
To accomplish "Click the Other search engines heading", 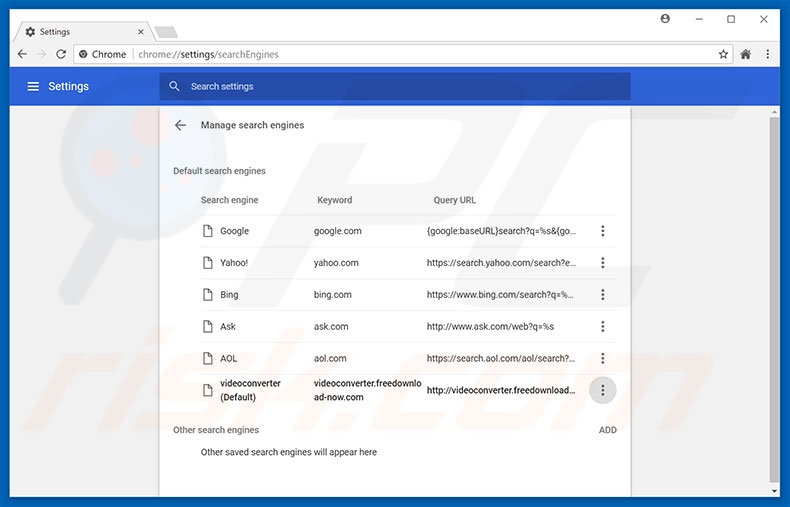I will [216, 430].
